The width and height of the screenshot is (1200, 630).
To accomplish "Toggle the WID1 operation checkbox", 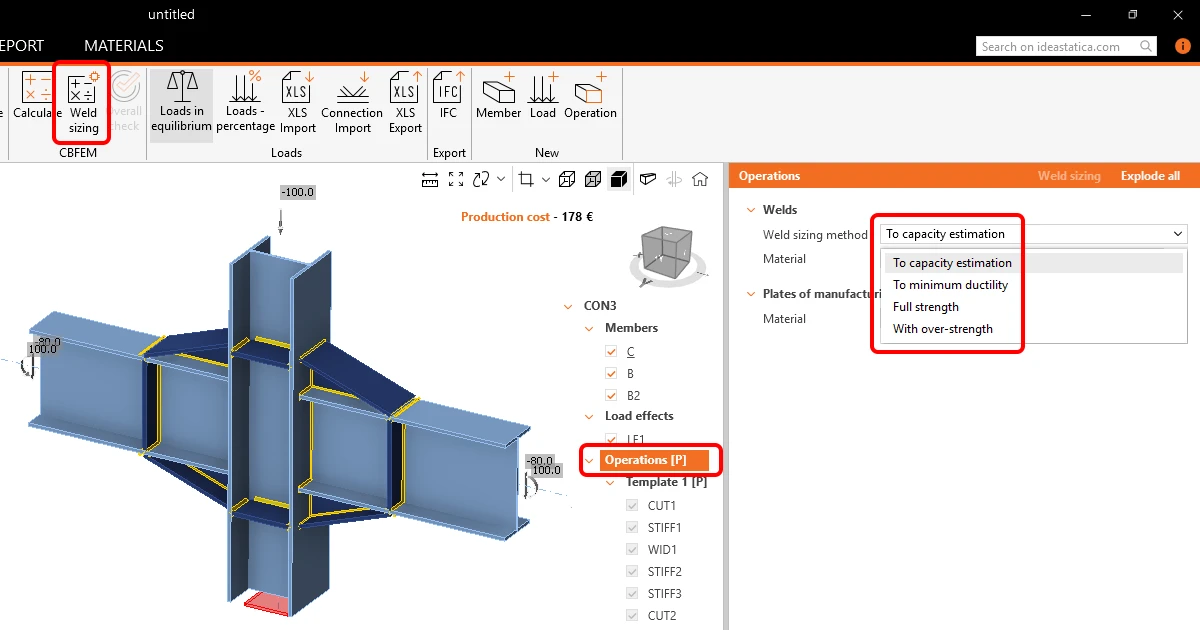I will coord(632,550).
